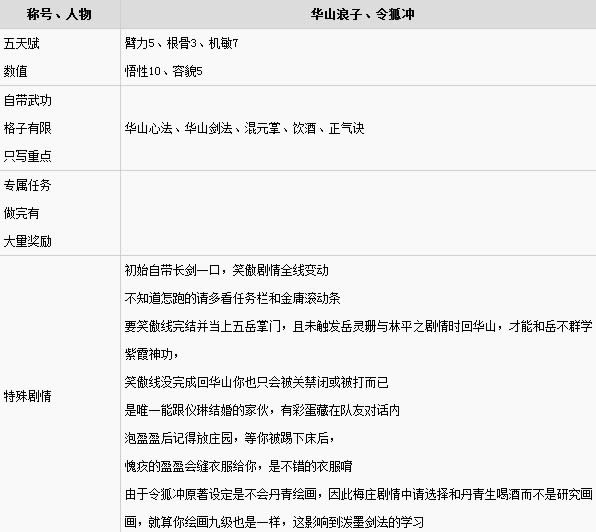Select the 华山心法、华山剑法 martial arts list
Viewport: 596px width, 532px height.
point(244,128)
